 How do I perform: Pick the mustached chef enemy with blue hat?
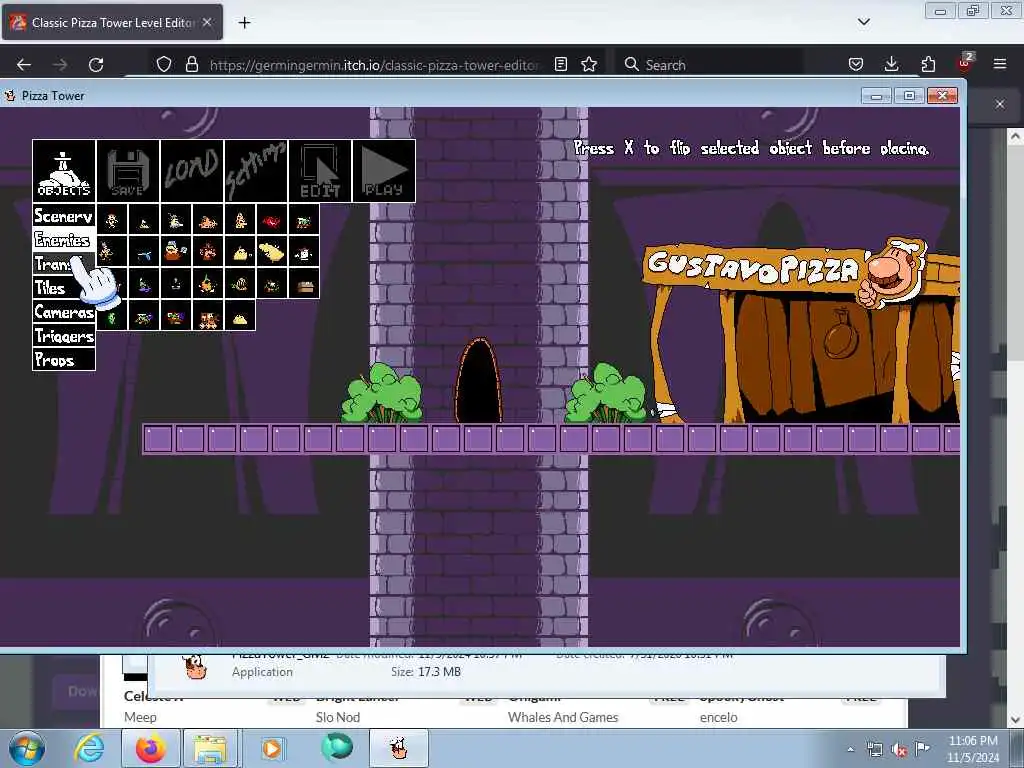coord(176,252)
